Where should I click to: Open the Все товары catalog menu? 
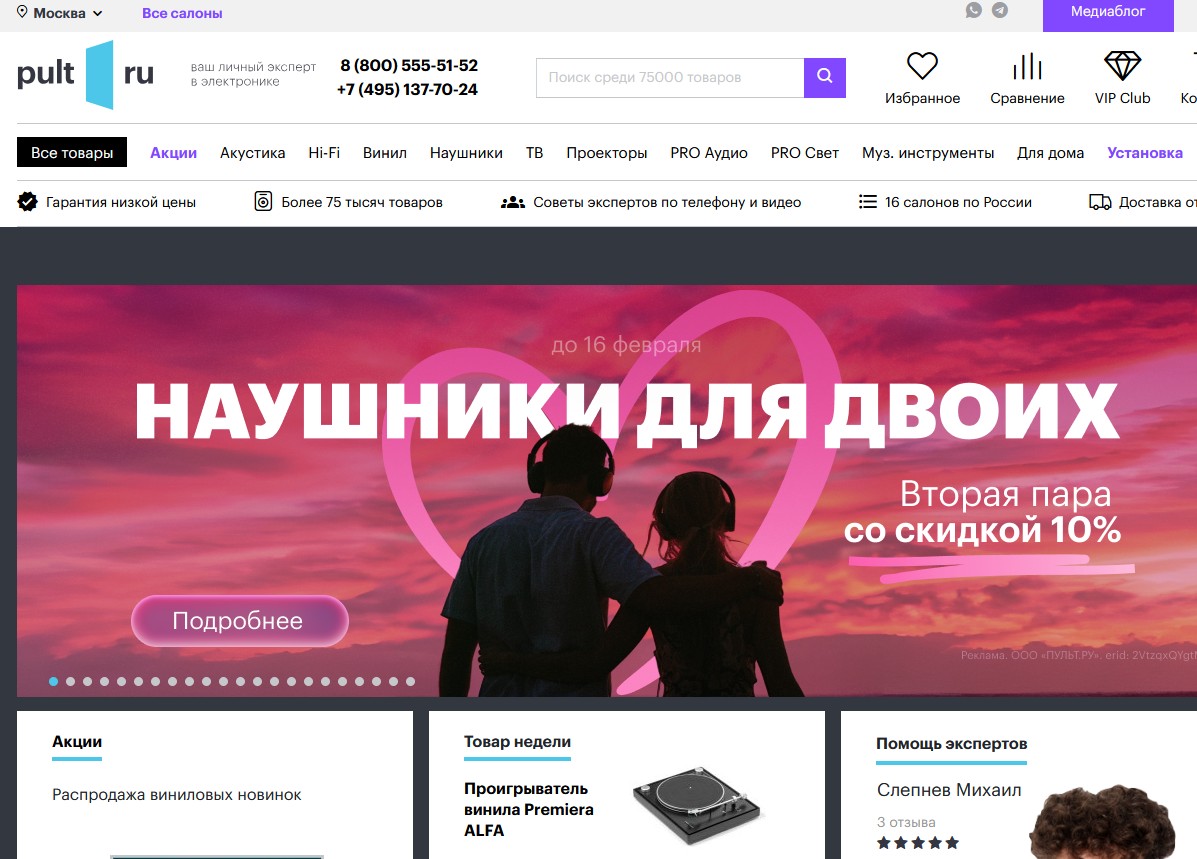[72, 153]
